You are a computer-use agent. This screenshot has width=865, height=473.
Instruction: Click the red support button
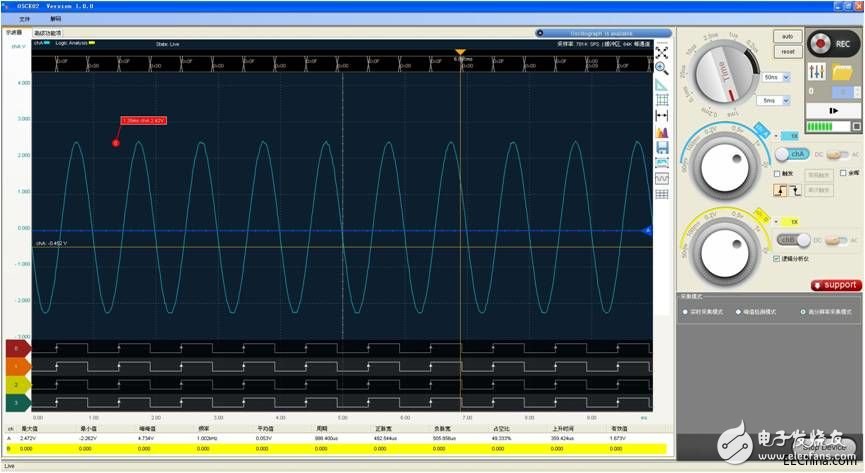click(835, 285)
